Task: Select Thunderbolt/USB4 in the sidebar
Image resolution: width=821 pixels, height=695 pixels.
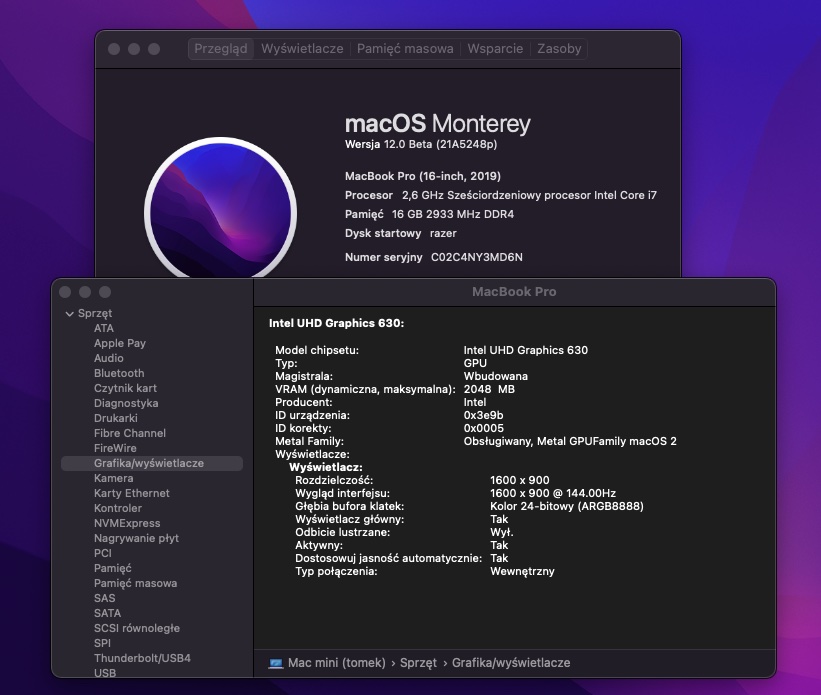Action: 142,658
